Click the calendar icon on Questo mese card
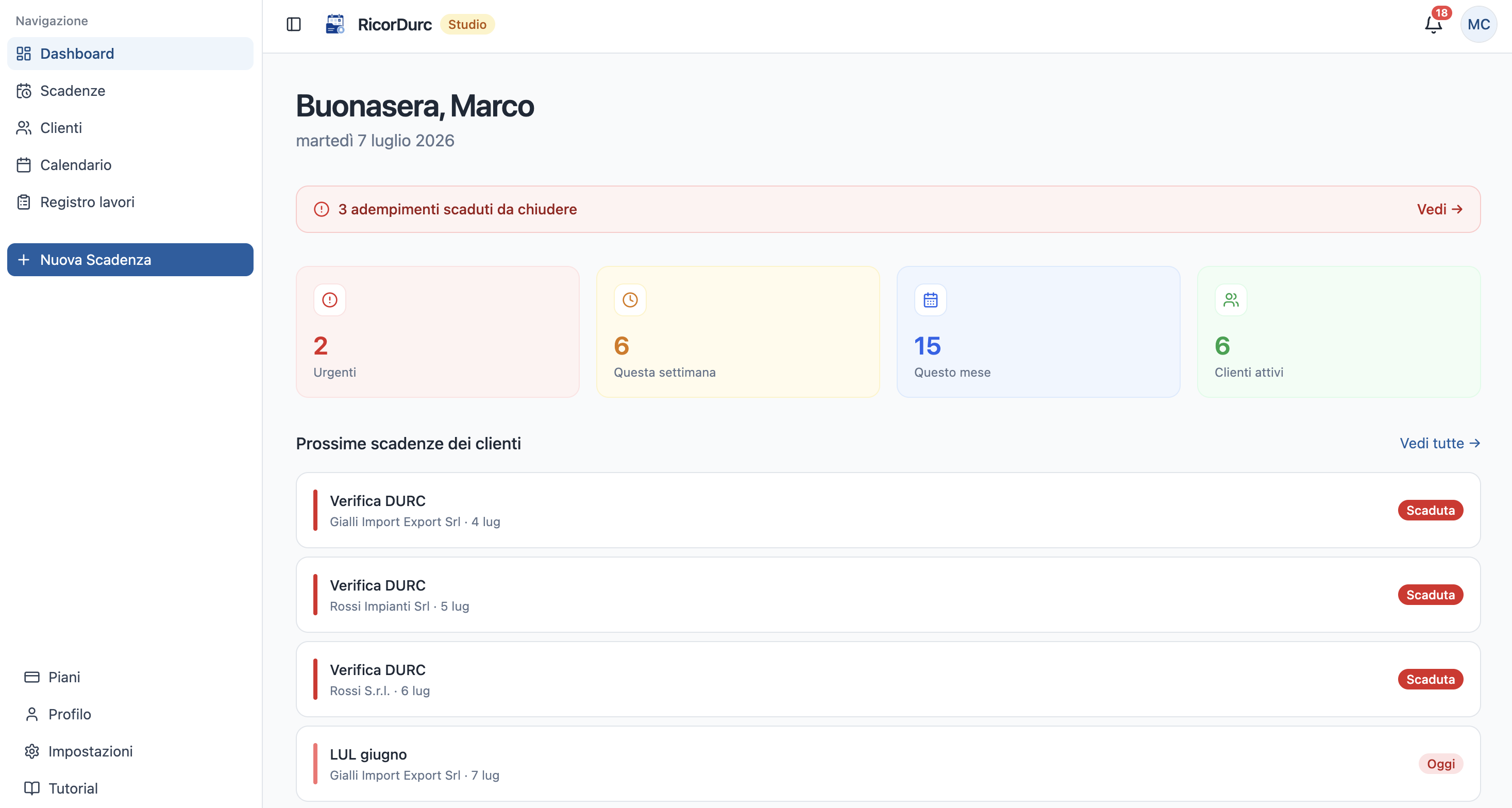The image size is (1512, 808). [930, 300]
